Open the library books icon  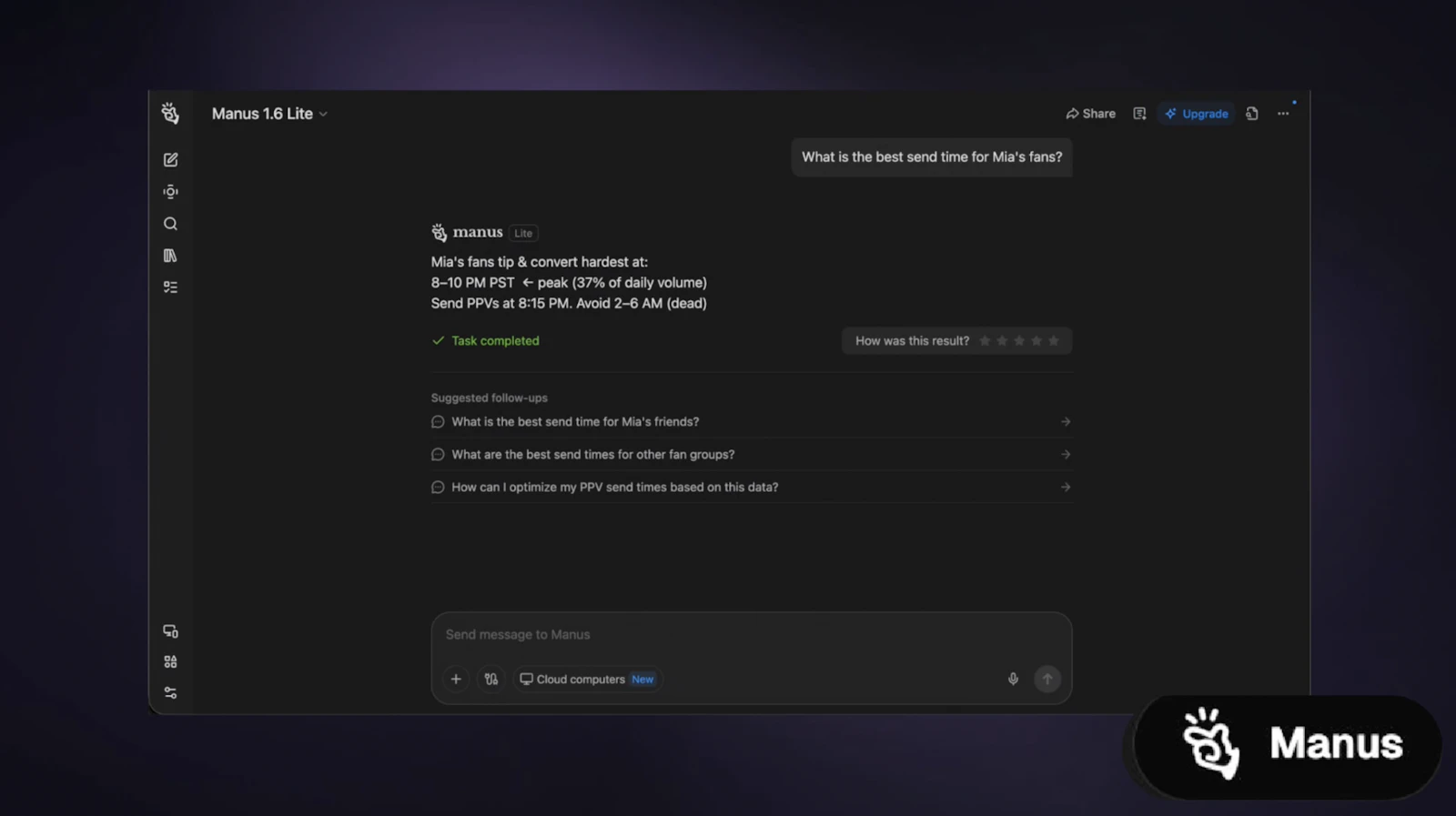(x=170, y=256)
